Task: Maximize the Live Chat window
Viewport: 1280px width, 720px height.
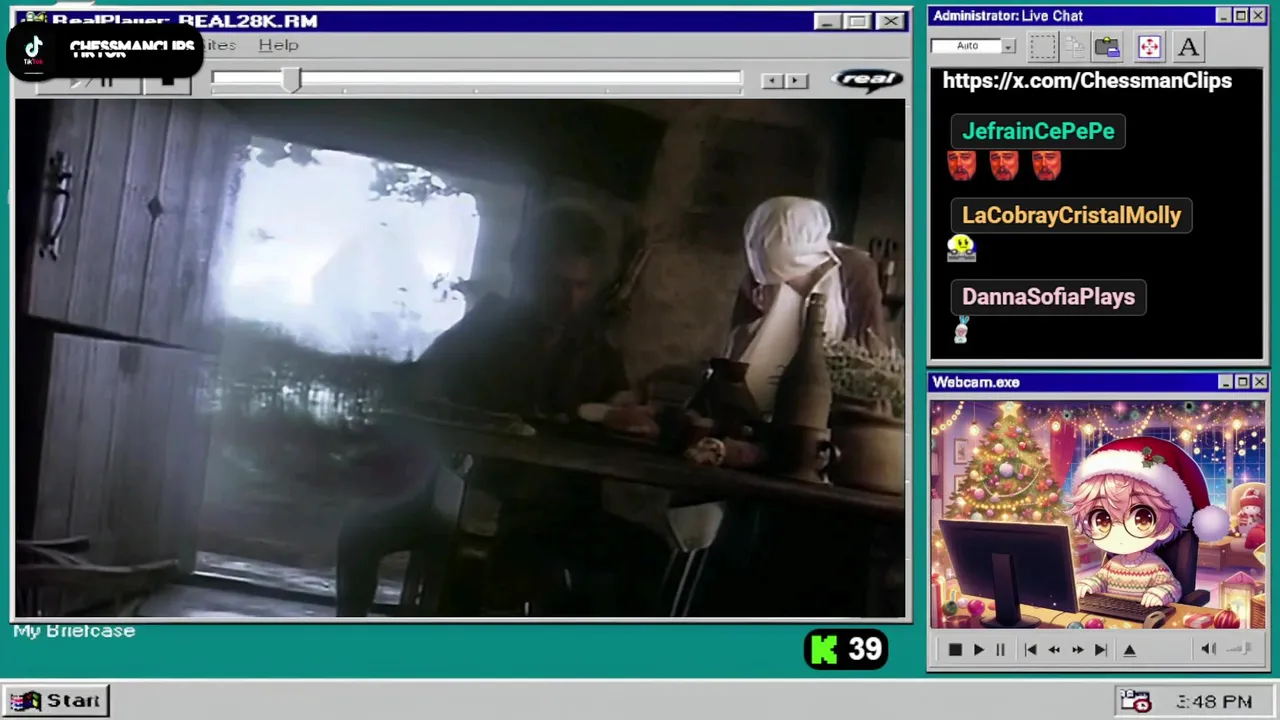Action: click(x=1241, y=16)
